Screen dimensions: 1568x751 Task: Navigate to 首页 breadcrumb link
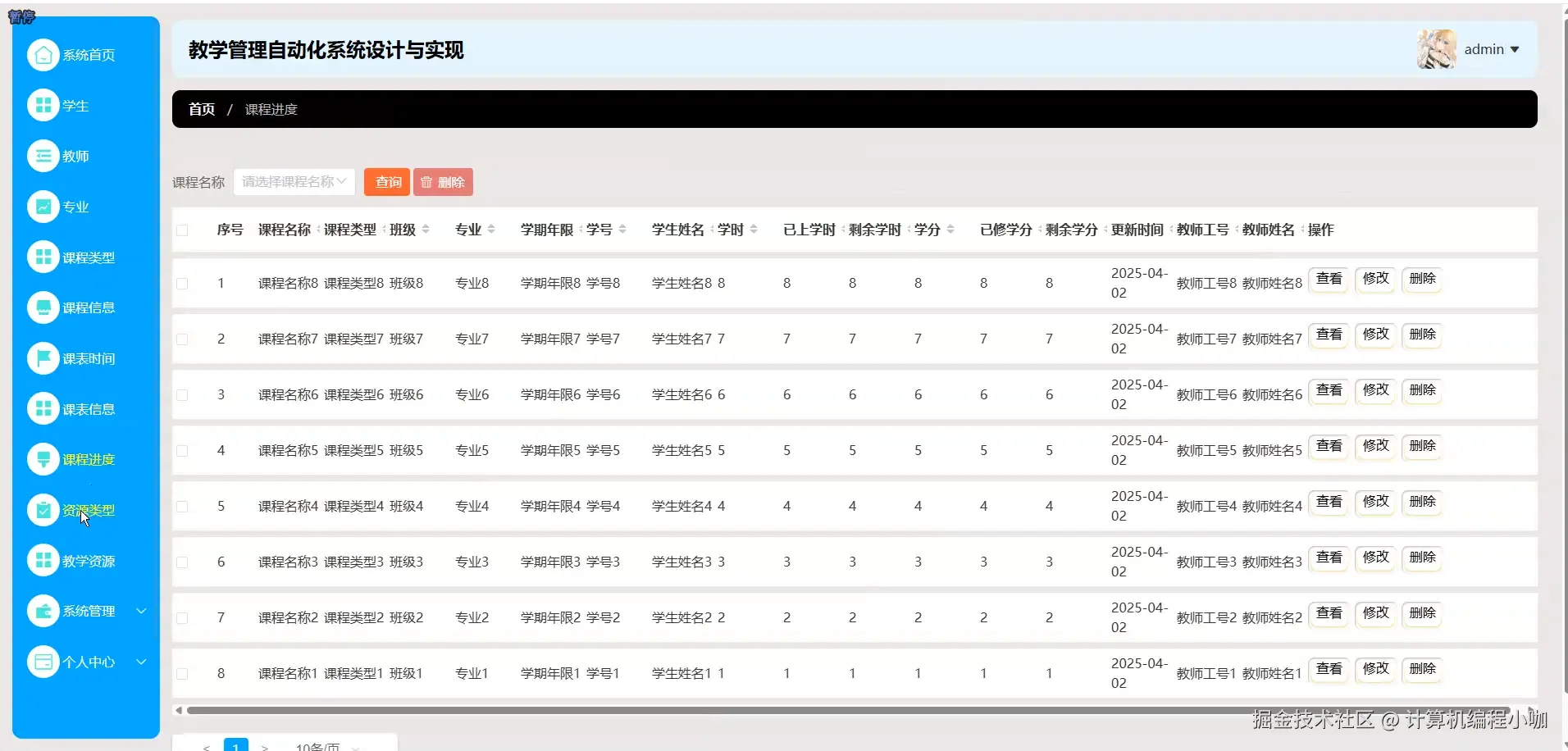(x=201, y=108)
